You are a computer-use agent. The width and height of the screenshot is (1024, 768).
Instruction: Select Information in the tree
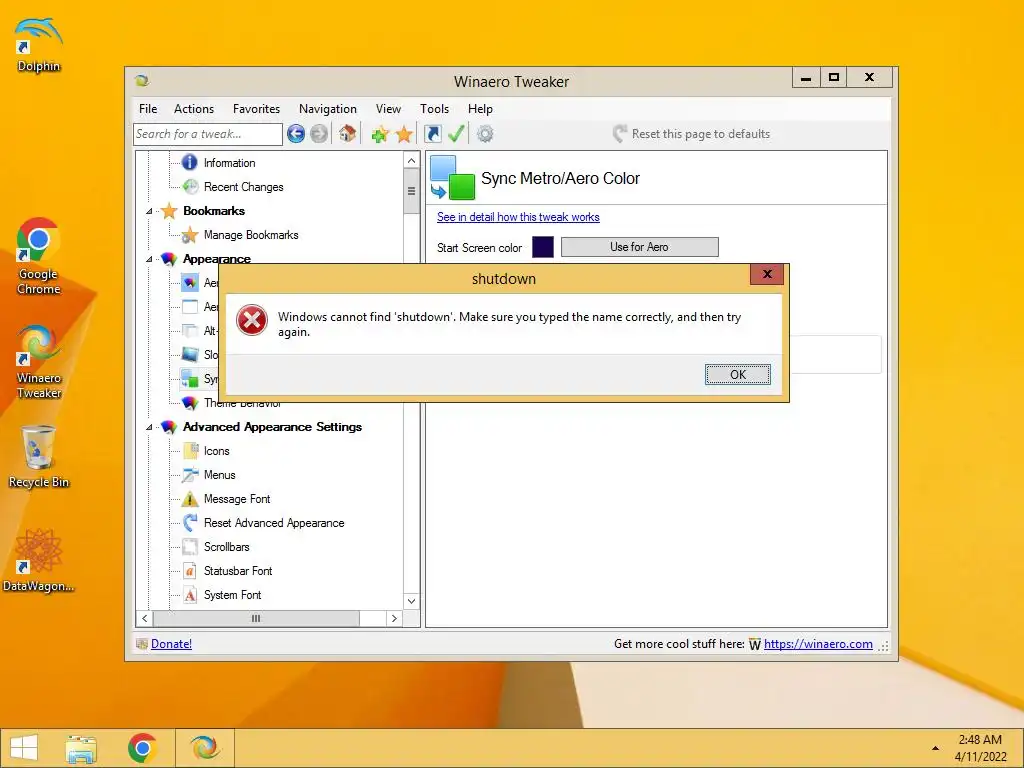click(x=229, y=163)
